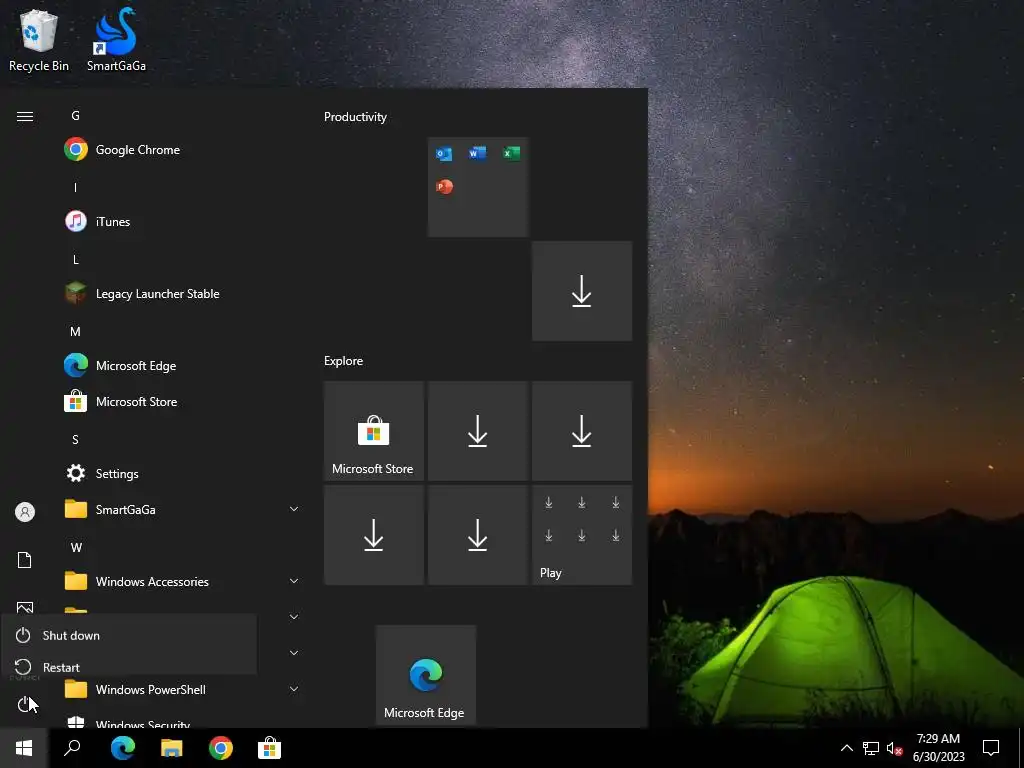Click the letter L section header

pyautogui.click(x=75, y=260)
